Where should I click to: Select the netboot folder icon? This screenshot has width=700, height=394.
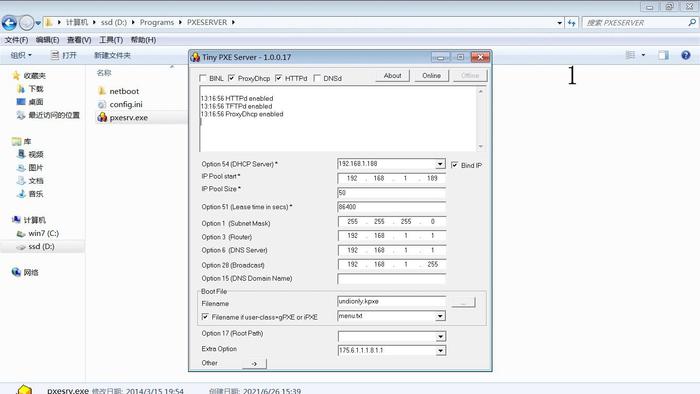coord(102,91)
